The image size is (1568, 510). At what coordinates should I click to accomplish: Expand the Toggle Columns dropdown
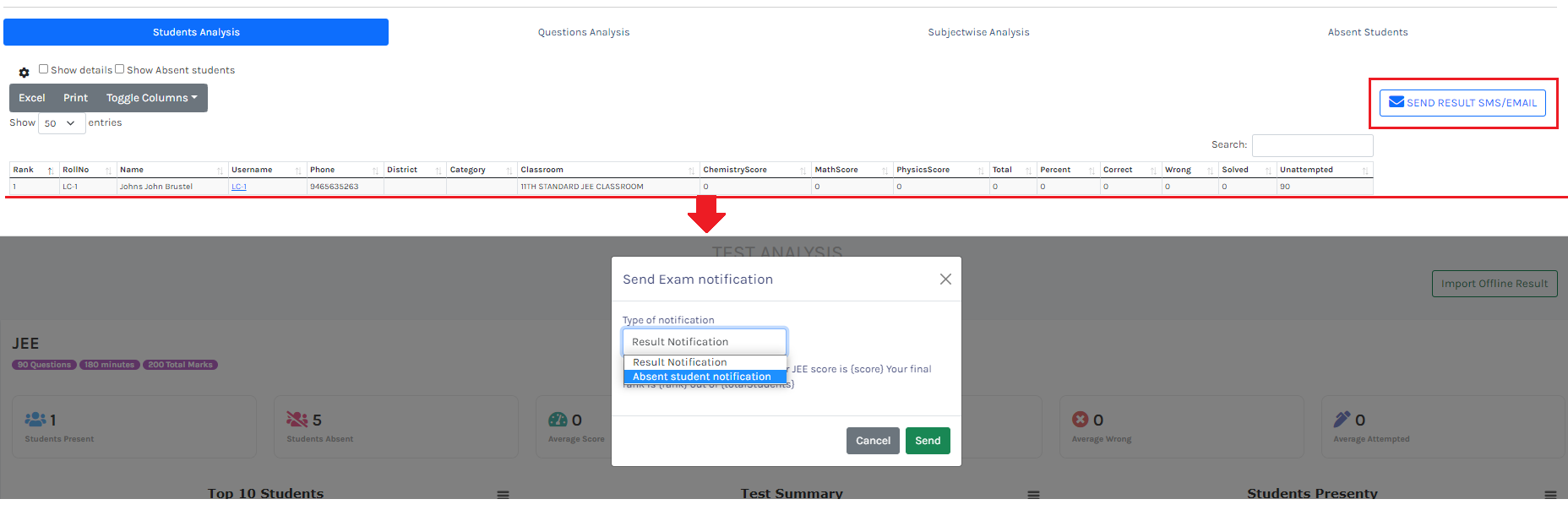coord(151,98)
